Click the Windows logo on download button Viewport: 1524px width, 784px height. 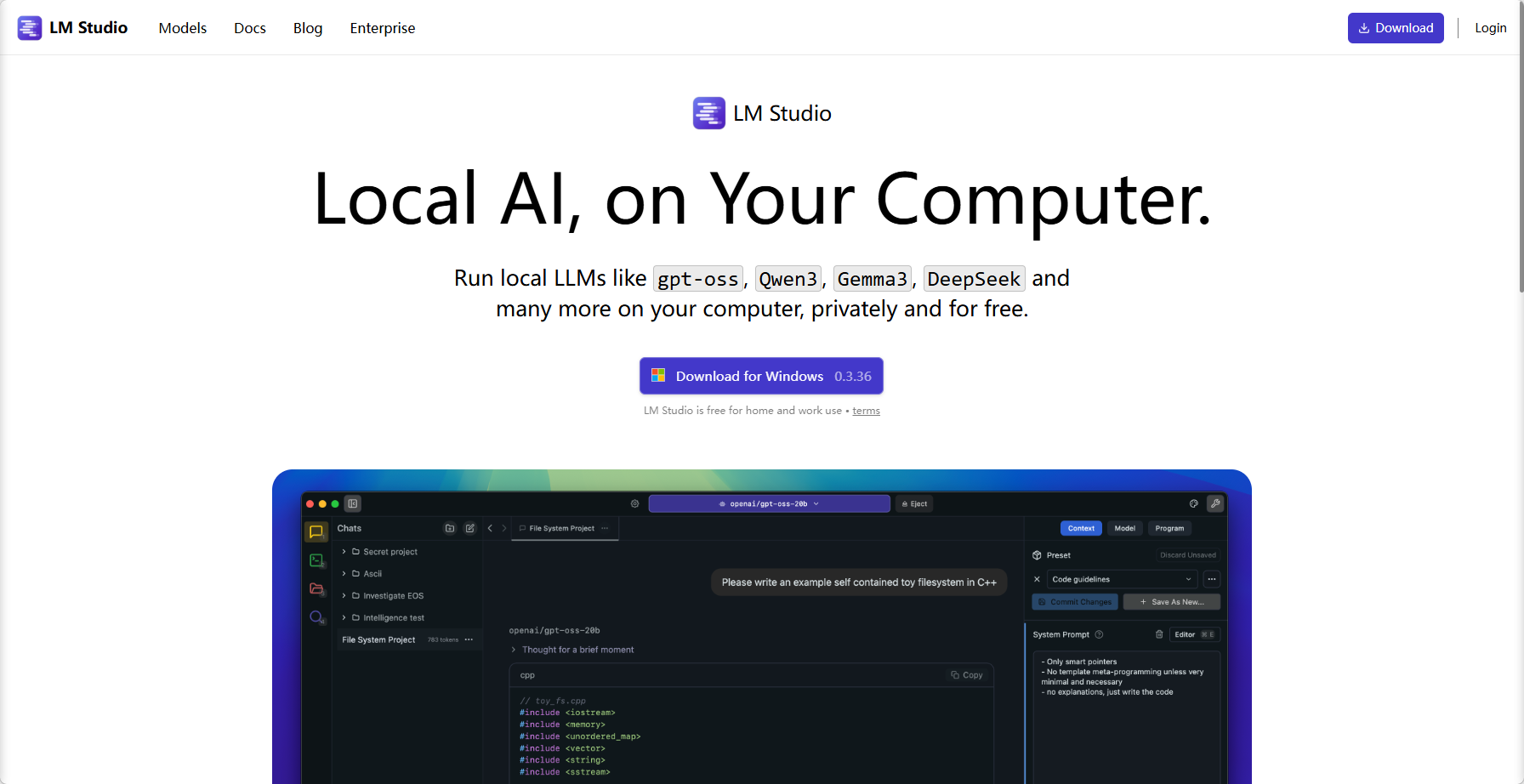pos(658,376)
